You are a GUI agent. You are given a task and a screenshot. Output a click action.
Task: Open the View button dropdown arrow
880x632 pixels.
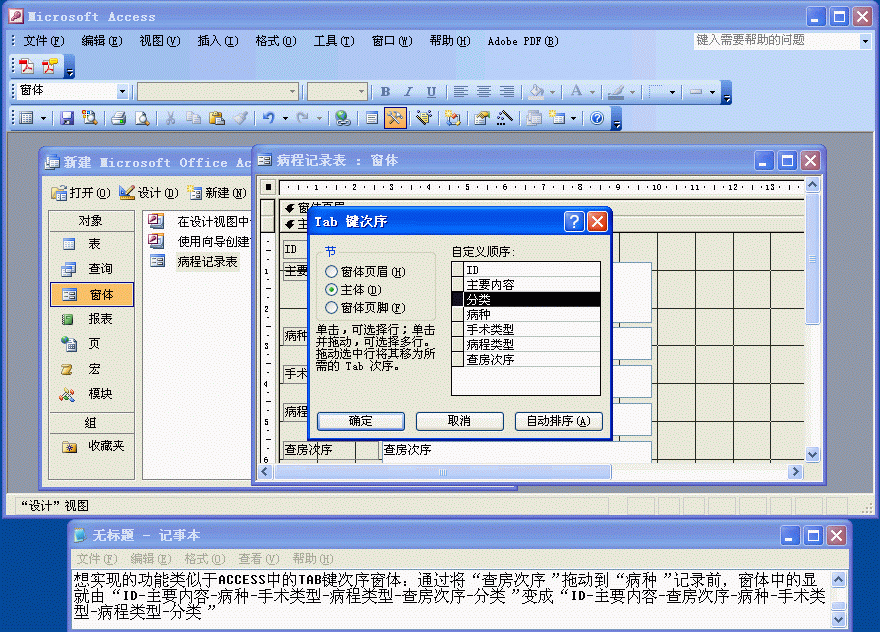tap(43, 118)
